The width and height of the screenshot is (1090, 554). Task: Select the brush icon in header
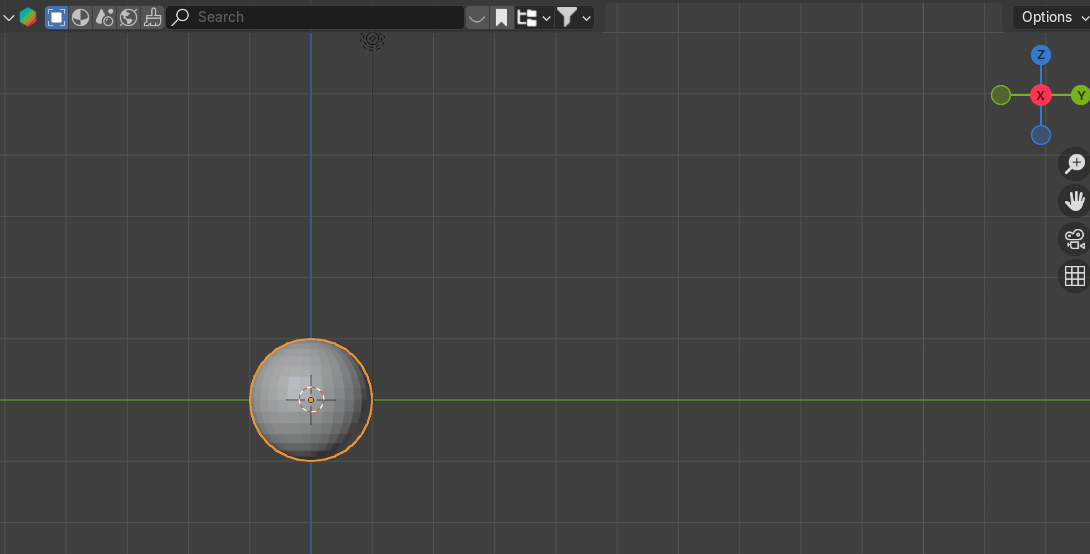pyautogui.click(x=153, y=17)
